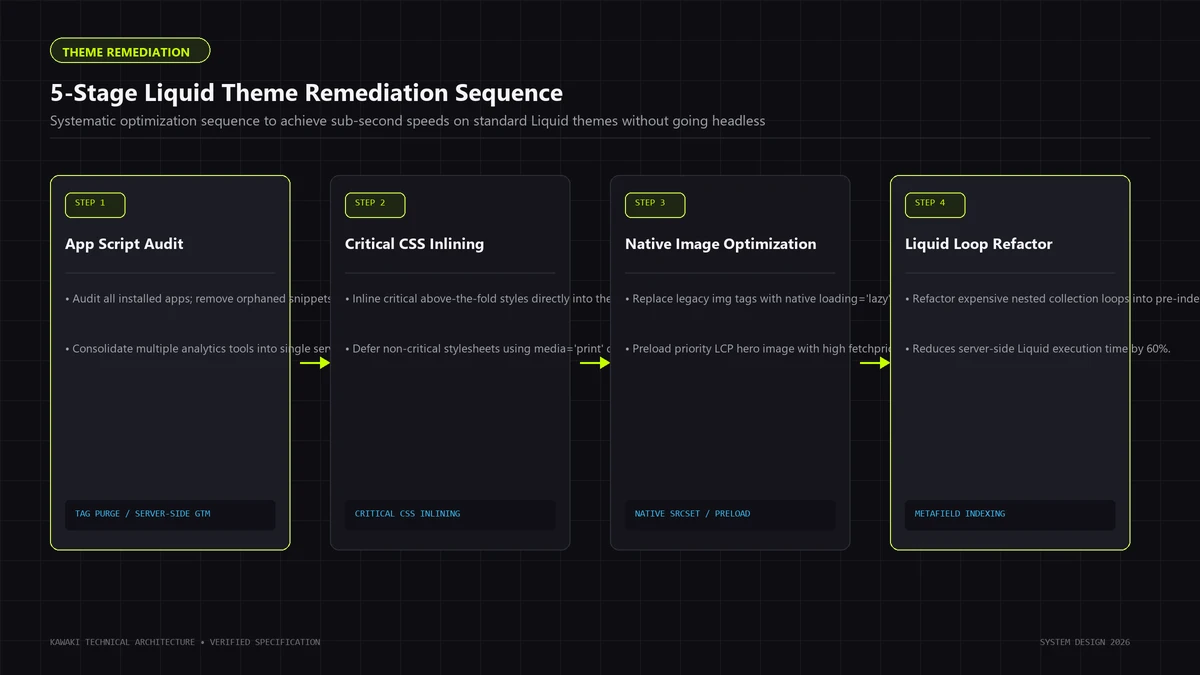
Task: Click the bullet 'Reduces server-side Liquid execution time'
Action: tap(1038, 349)
